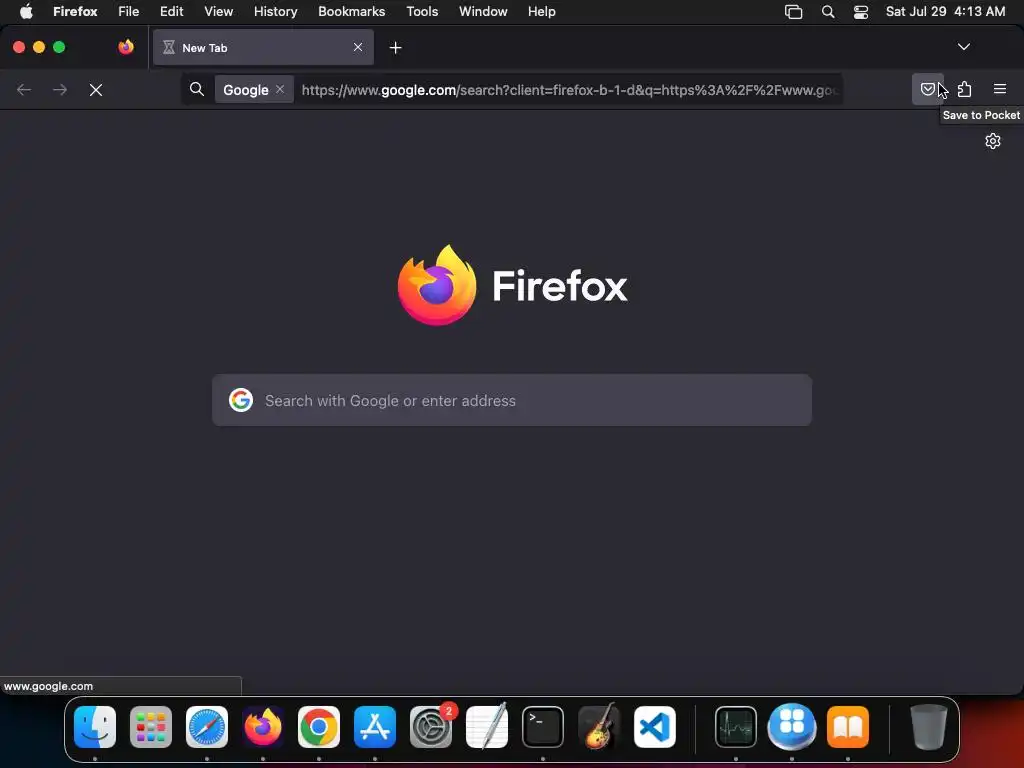
Task: Click the Google G logo in search box
Action: tap(241, 400)
